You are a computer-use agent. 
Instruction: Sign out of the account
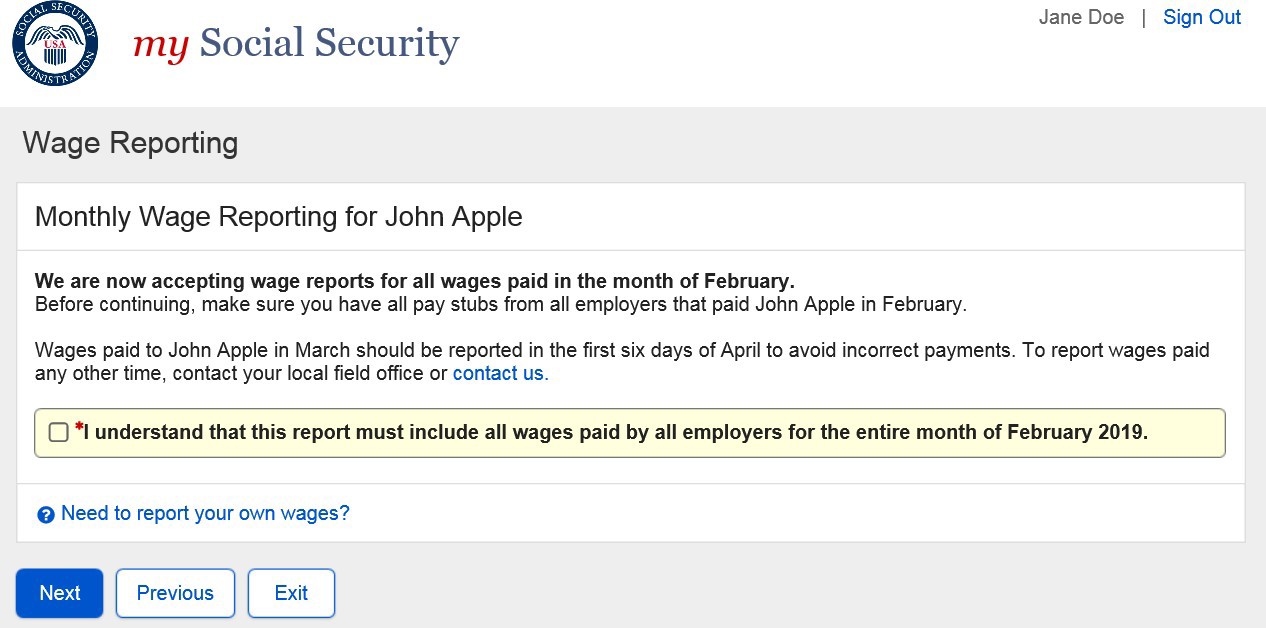pyautogui.click(x=1201, y=18)
